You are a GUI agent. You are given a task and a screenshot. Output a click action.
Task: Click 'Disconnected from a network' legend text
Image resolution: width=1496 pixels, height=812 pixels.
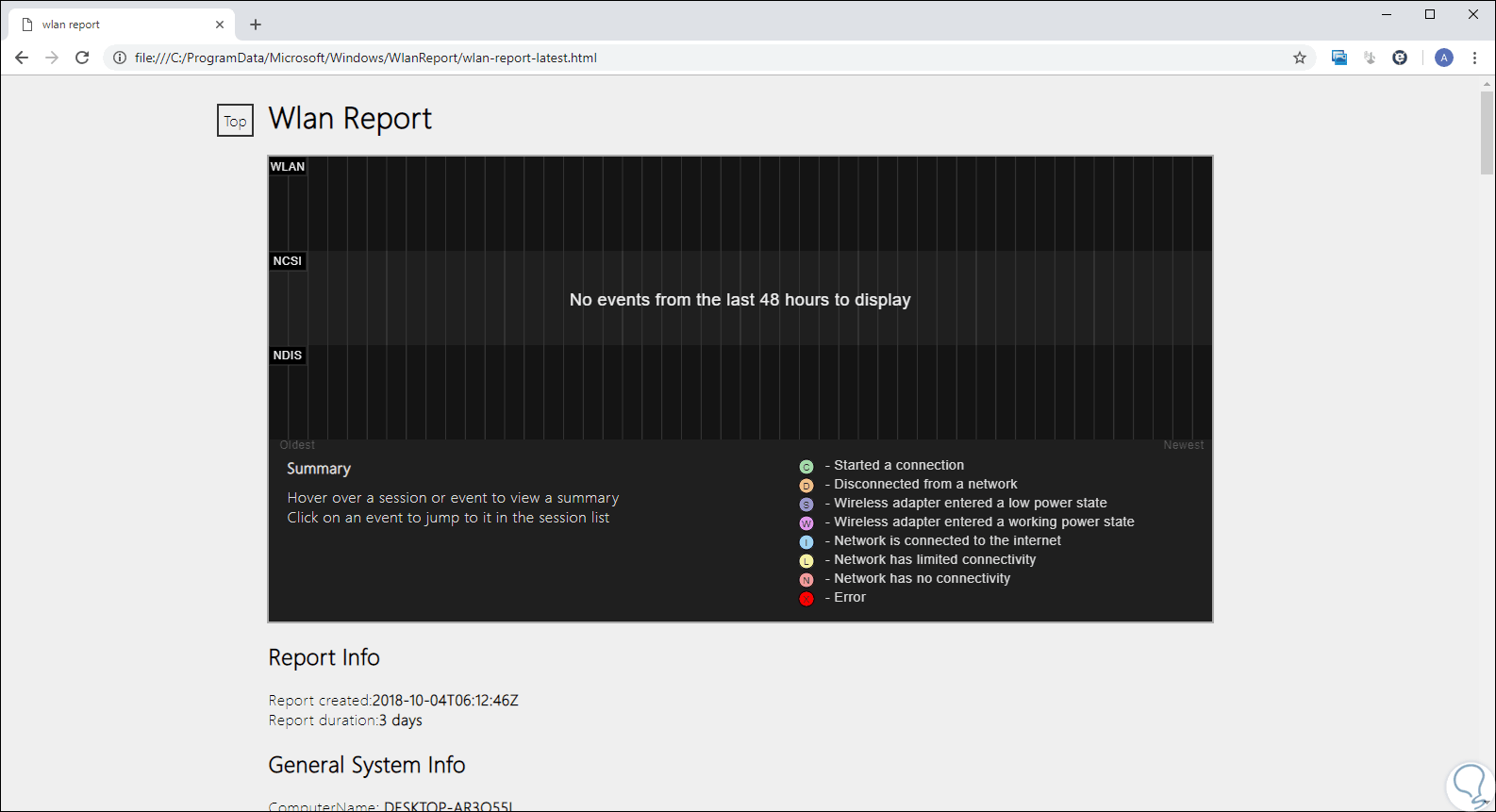point(925,484)
